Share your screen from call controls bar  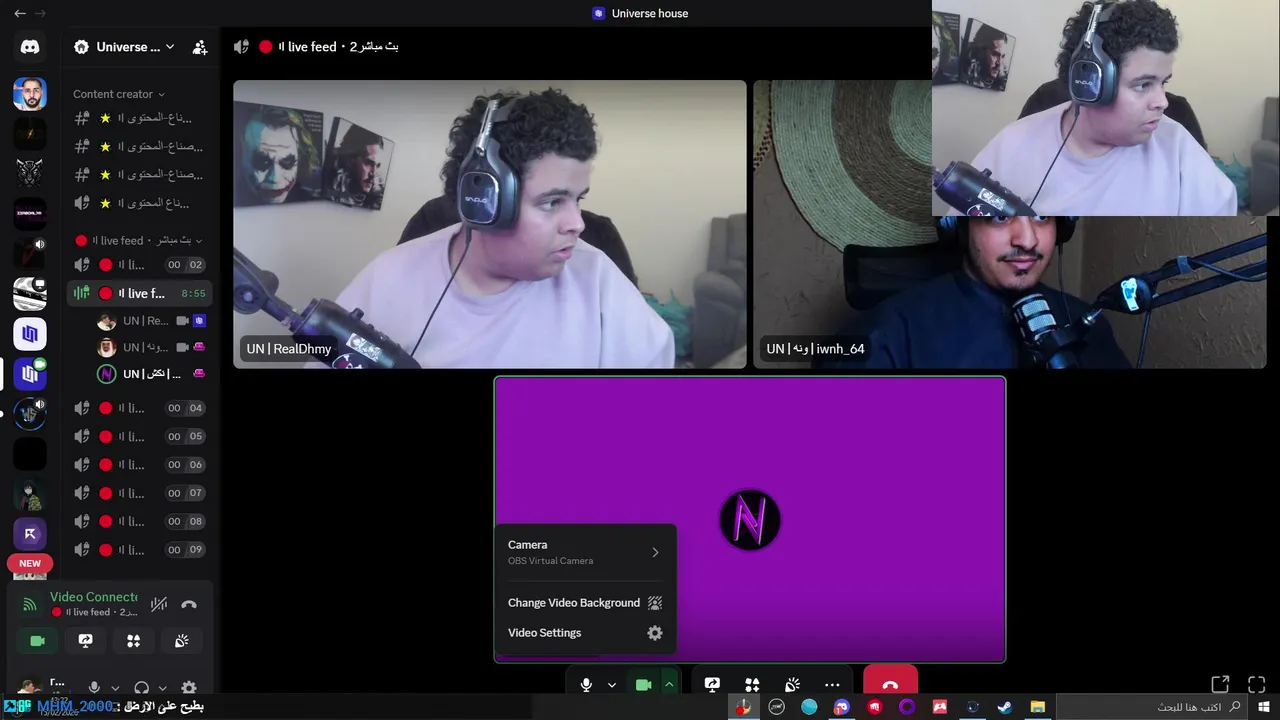point(712,685)
